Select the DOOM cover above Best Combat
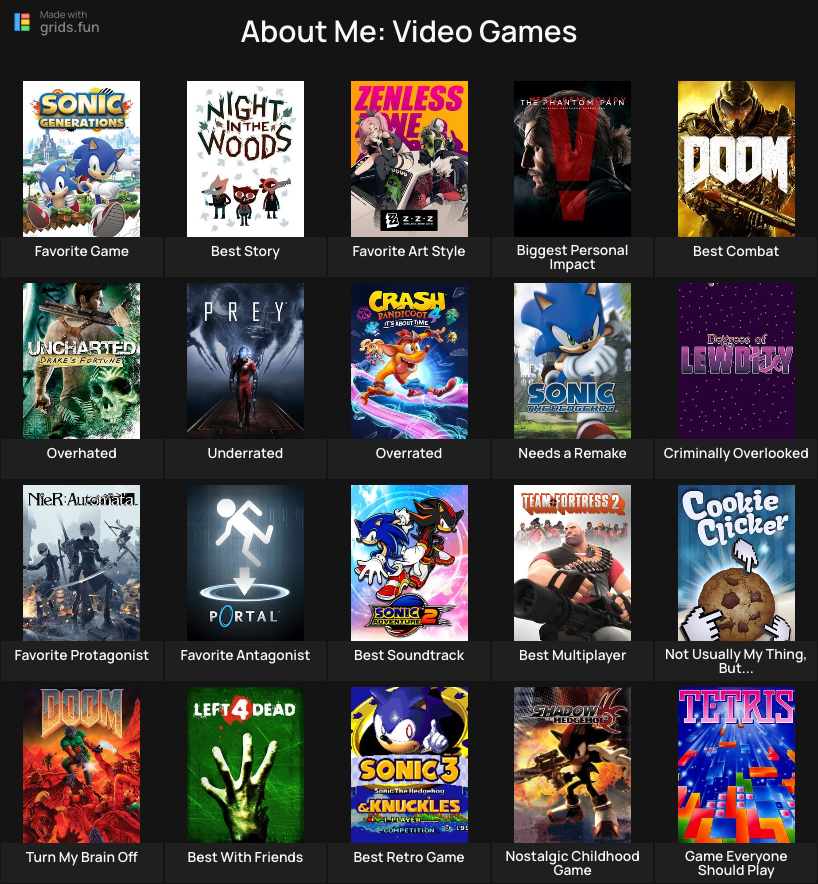This screenshot has width=818, height=884. click(x=736, y=159)
